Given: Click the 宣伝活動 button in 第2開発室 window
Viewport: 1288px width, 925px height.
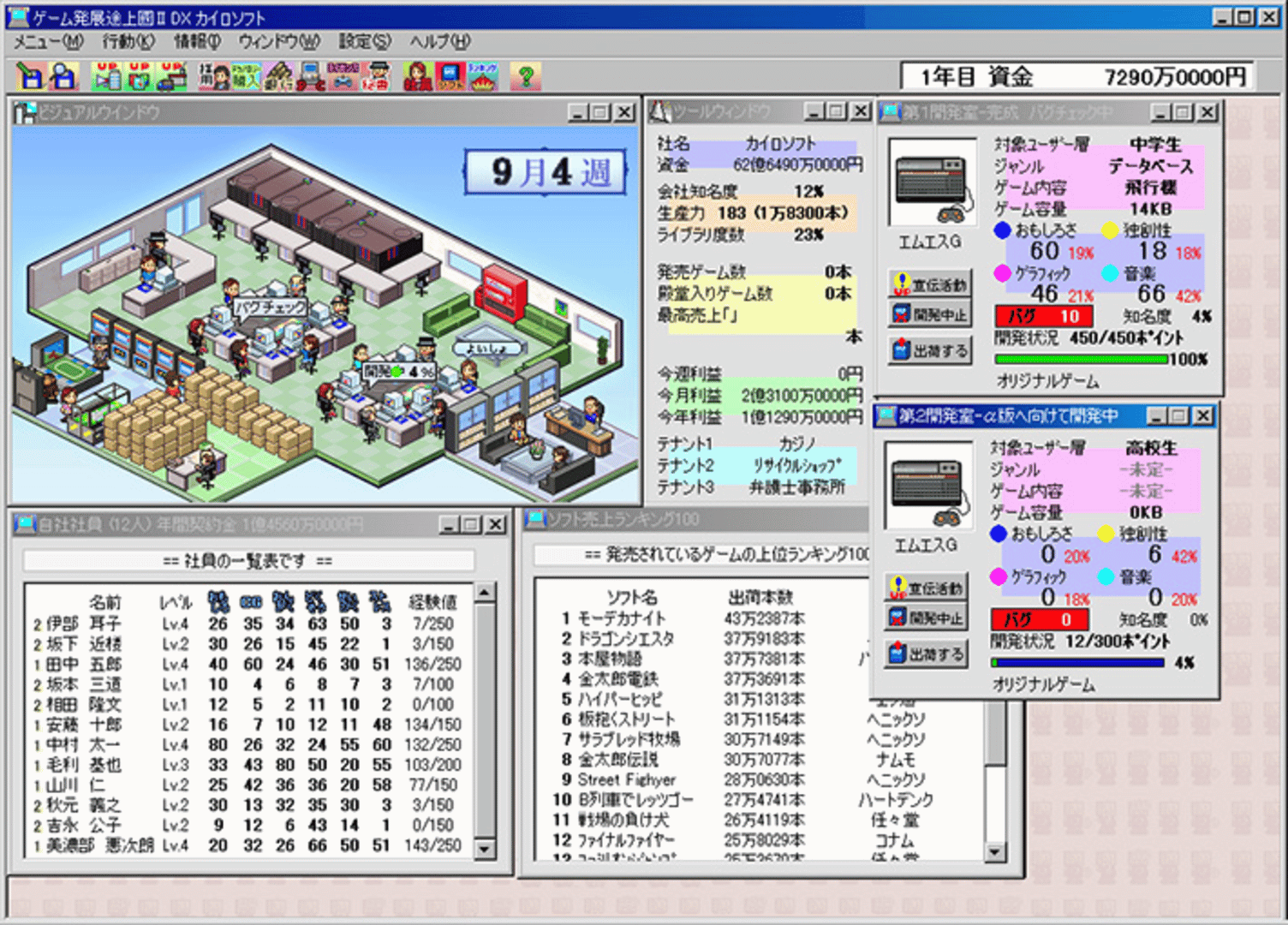Looking at the screenshot, I should [x=926, y=588].
